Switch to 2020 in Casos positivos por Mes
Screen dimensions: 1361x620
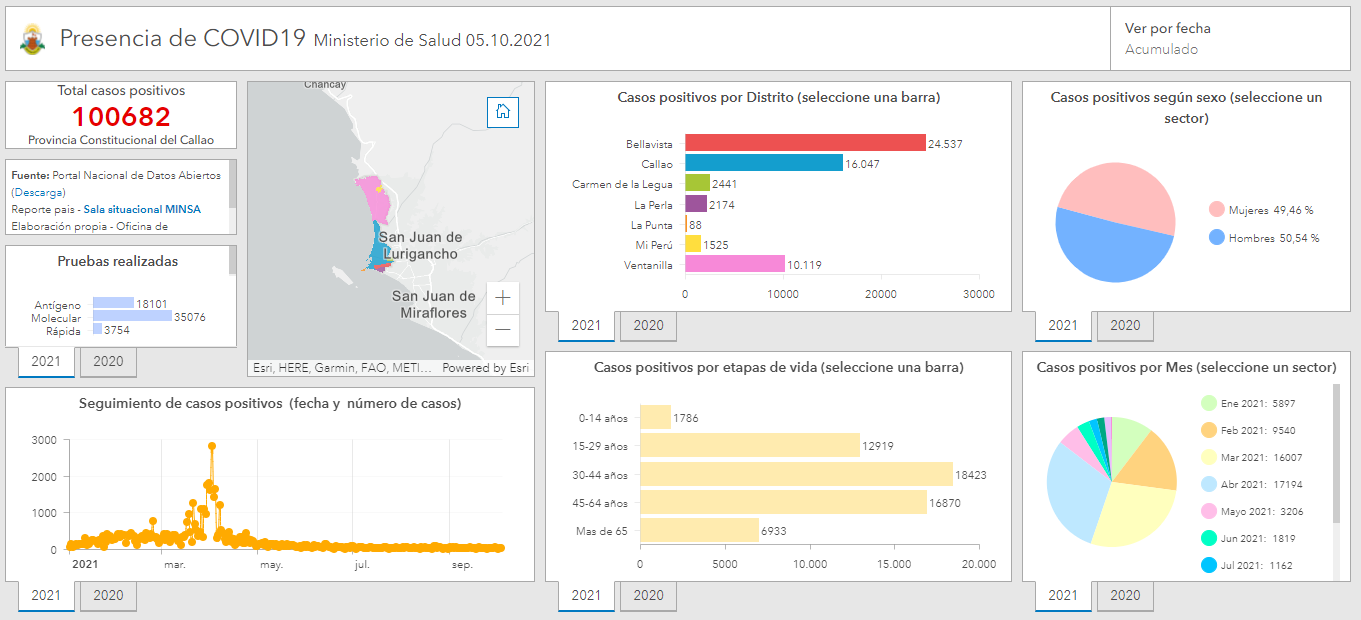coord(1124,595)
